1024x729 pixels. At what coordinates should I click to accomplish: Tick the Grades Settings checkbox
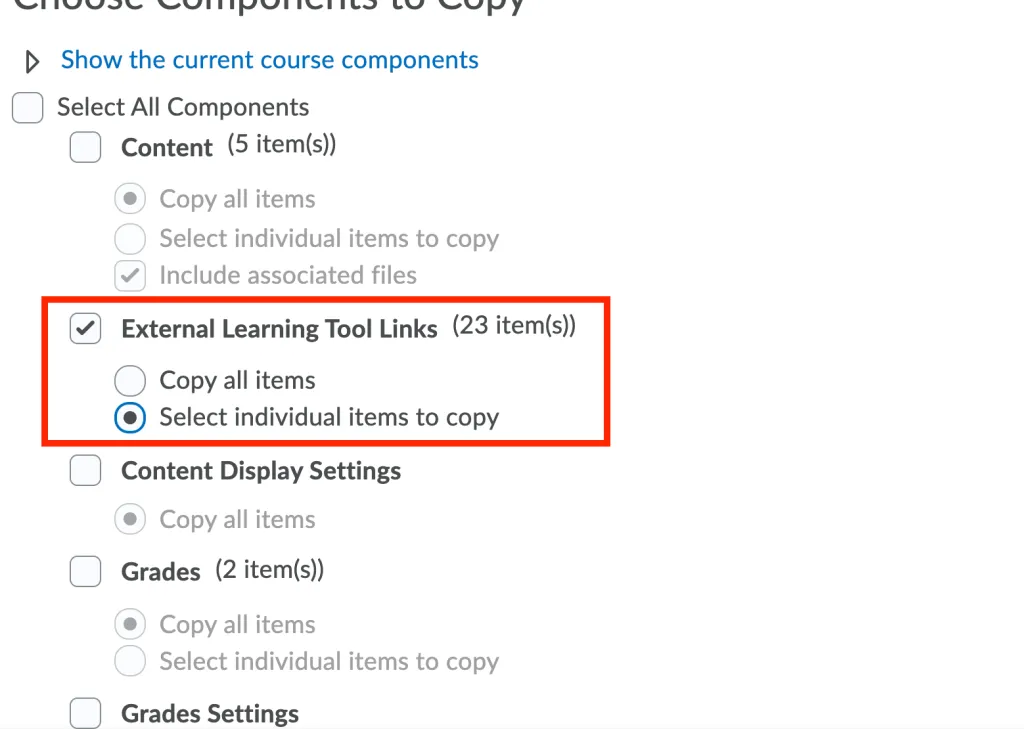[86, 713]
